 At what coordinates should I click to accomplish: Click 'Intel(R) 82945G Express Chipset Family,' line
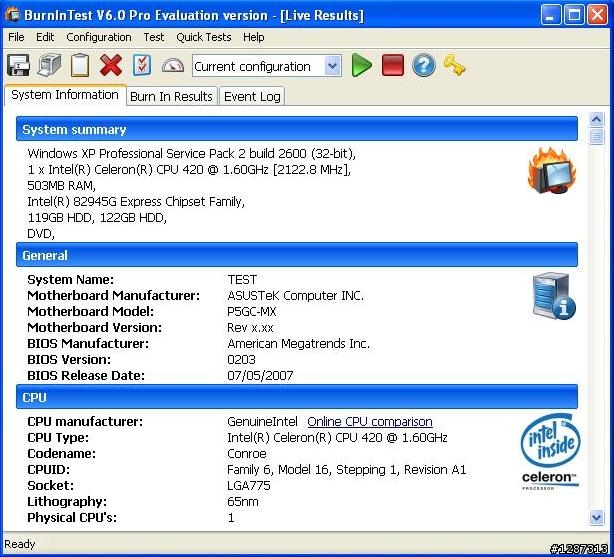(136, 201)
